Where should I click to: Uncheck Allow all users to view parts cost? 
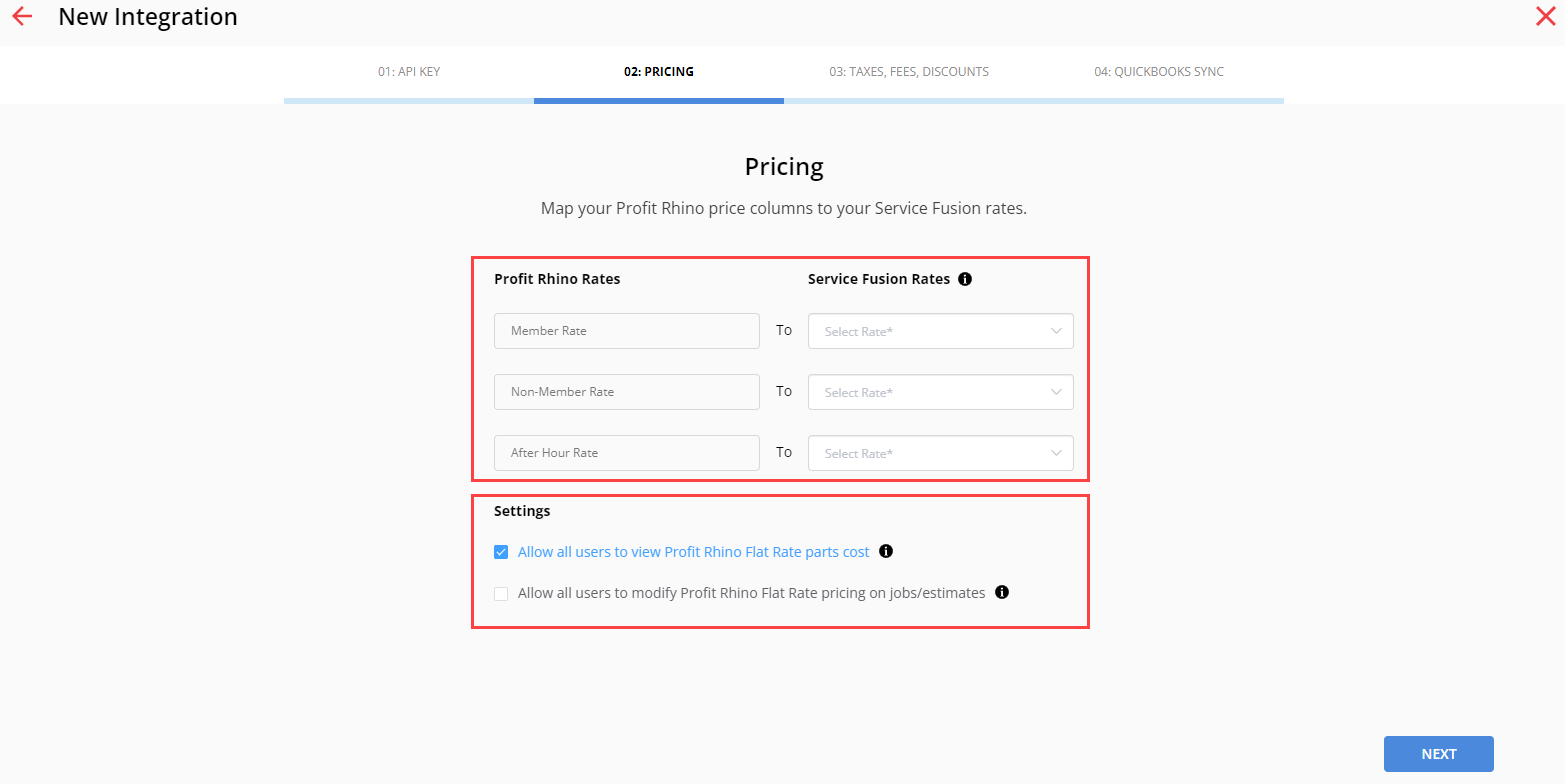click(x=501, y=552)
